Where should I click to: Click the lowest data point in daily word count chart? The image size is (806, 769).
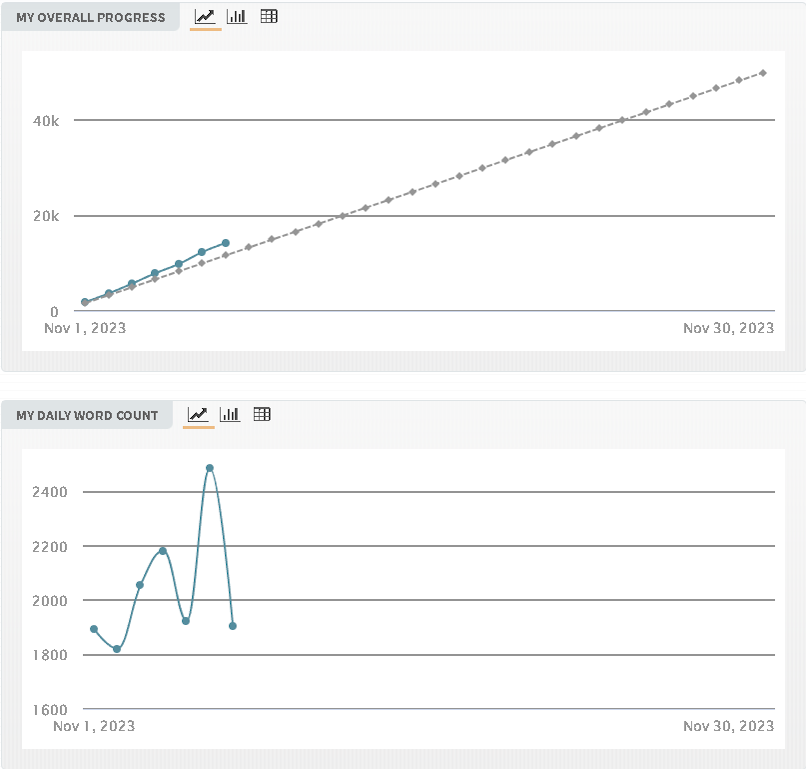(x=117, y=649)
